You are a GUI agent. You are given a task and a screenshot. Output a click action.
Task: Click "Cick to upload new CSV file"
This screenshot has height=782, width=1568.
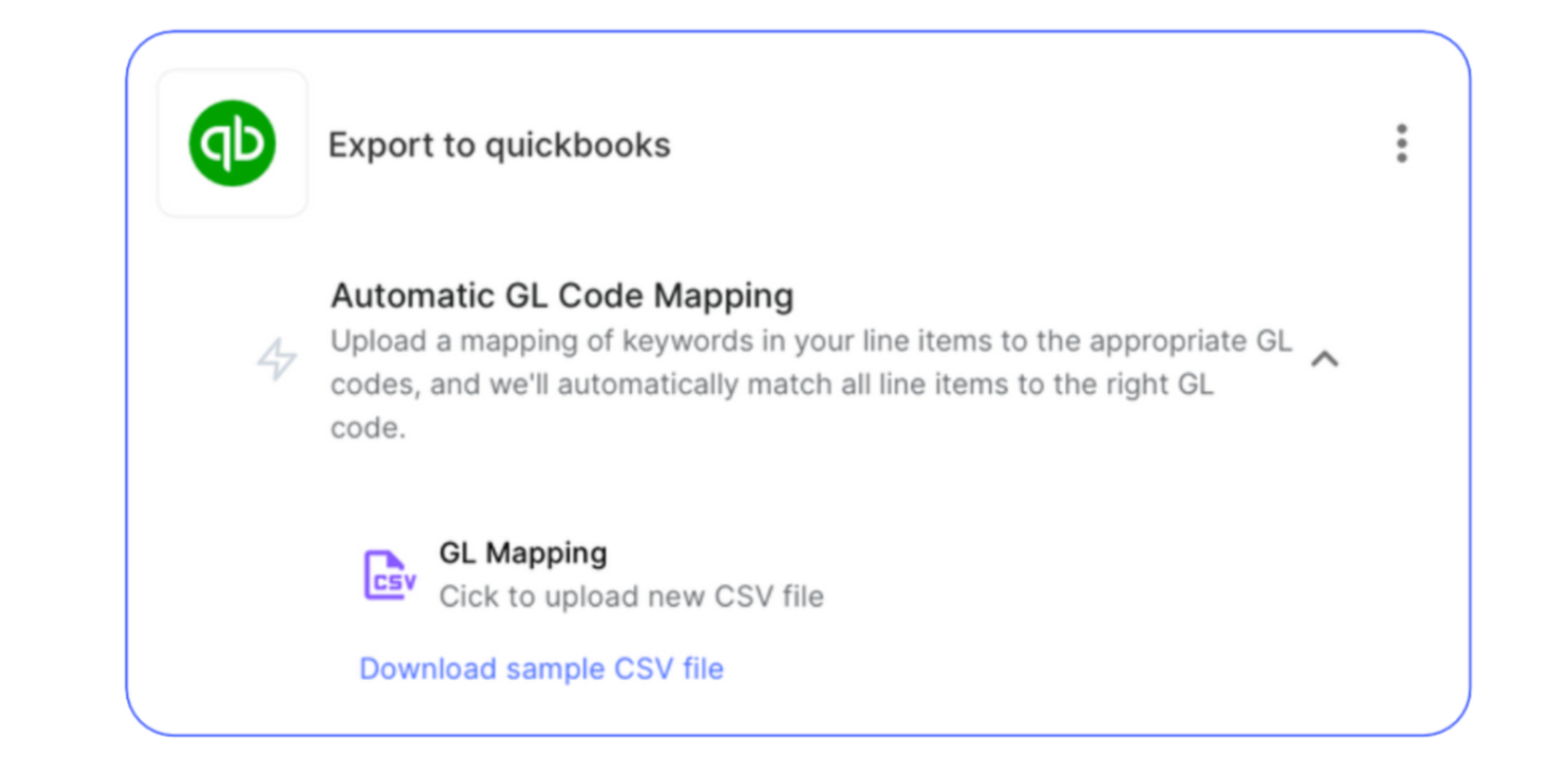(631, 597)
